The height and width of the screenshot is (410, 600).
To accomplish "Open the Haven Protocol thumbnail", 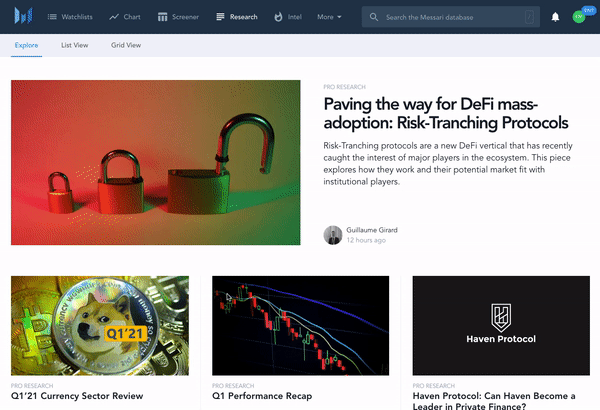I will [501, 325].
